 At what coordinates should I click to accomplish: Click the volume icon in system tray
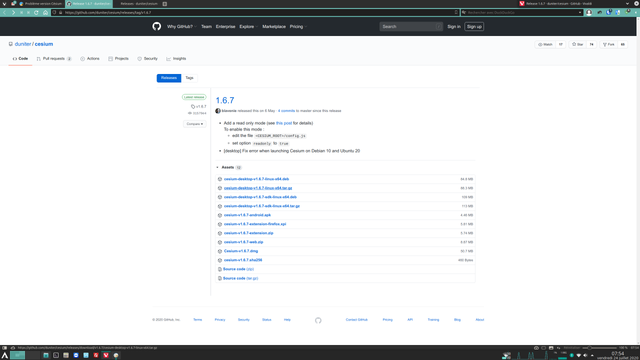pyautogui.click(x=585, y=356)
